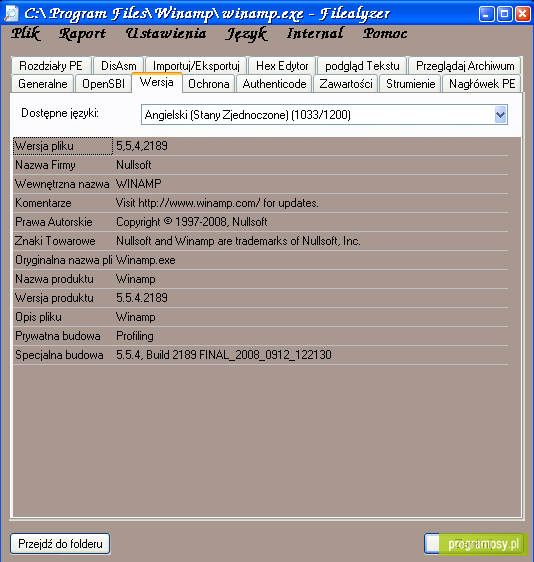Image resolution: width=534 pixels, height=562 pixels.
Task: Click the Nullsoft company value
Action: (x=134, y=165)
